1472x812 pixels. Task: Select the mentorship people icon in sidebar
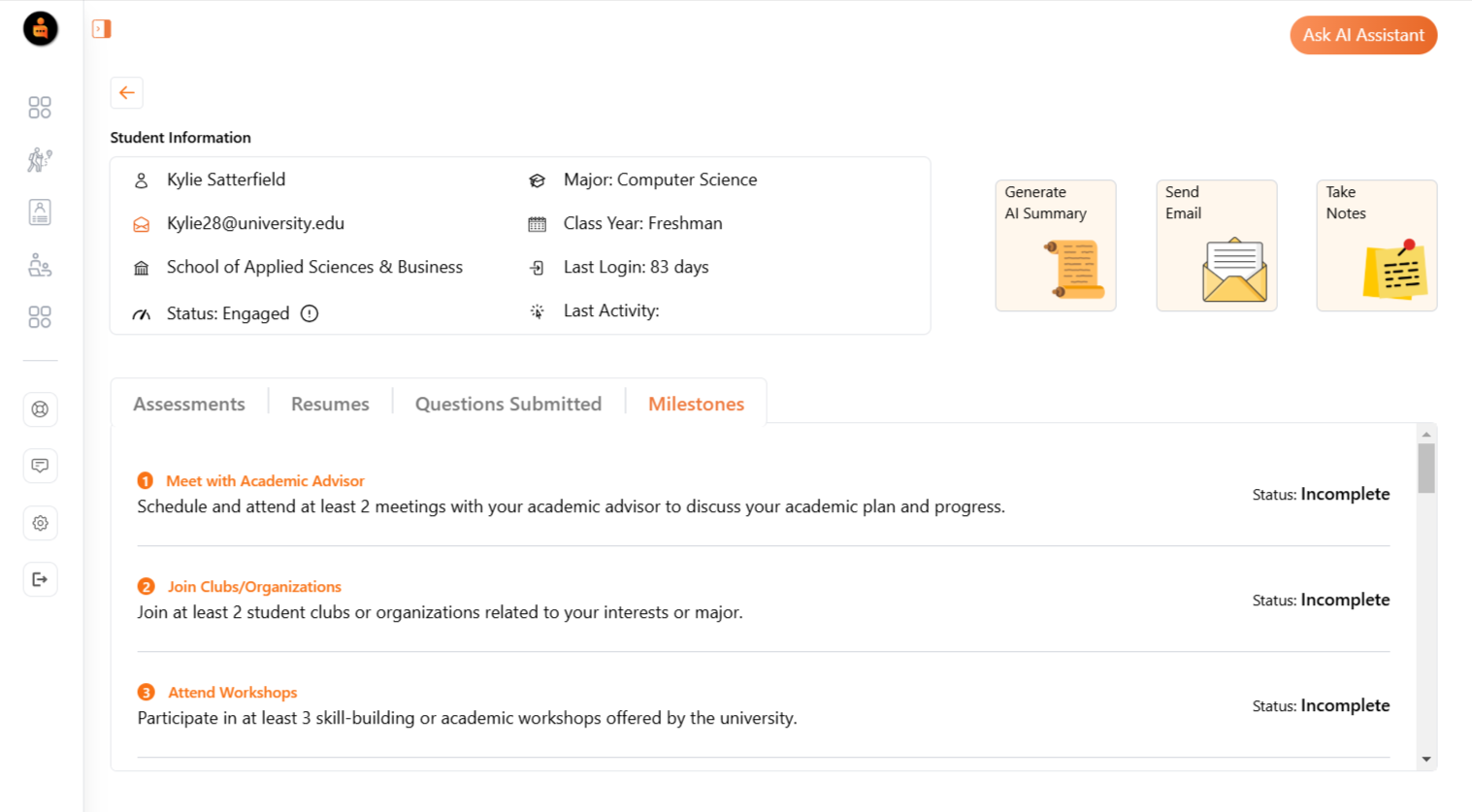pos(40,265)
